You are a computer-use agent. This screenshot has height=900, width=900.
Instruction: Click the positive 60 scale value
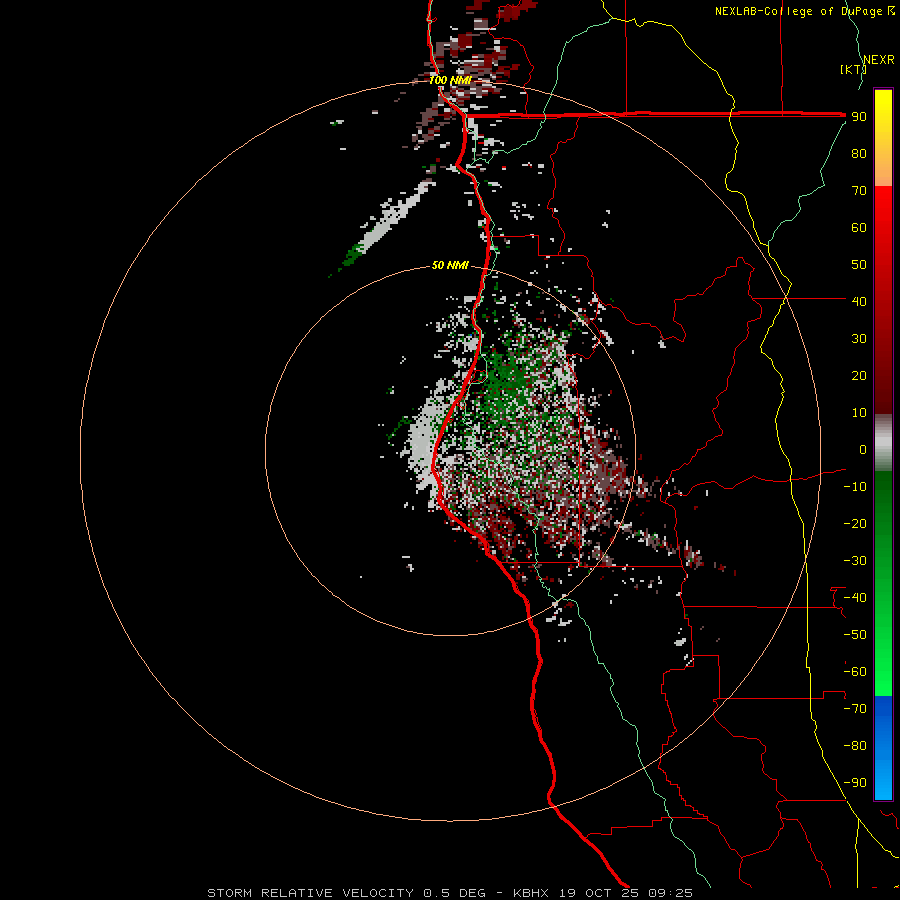tap(859, 228)
